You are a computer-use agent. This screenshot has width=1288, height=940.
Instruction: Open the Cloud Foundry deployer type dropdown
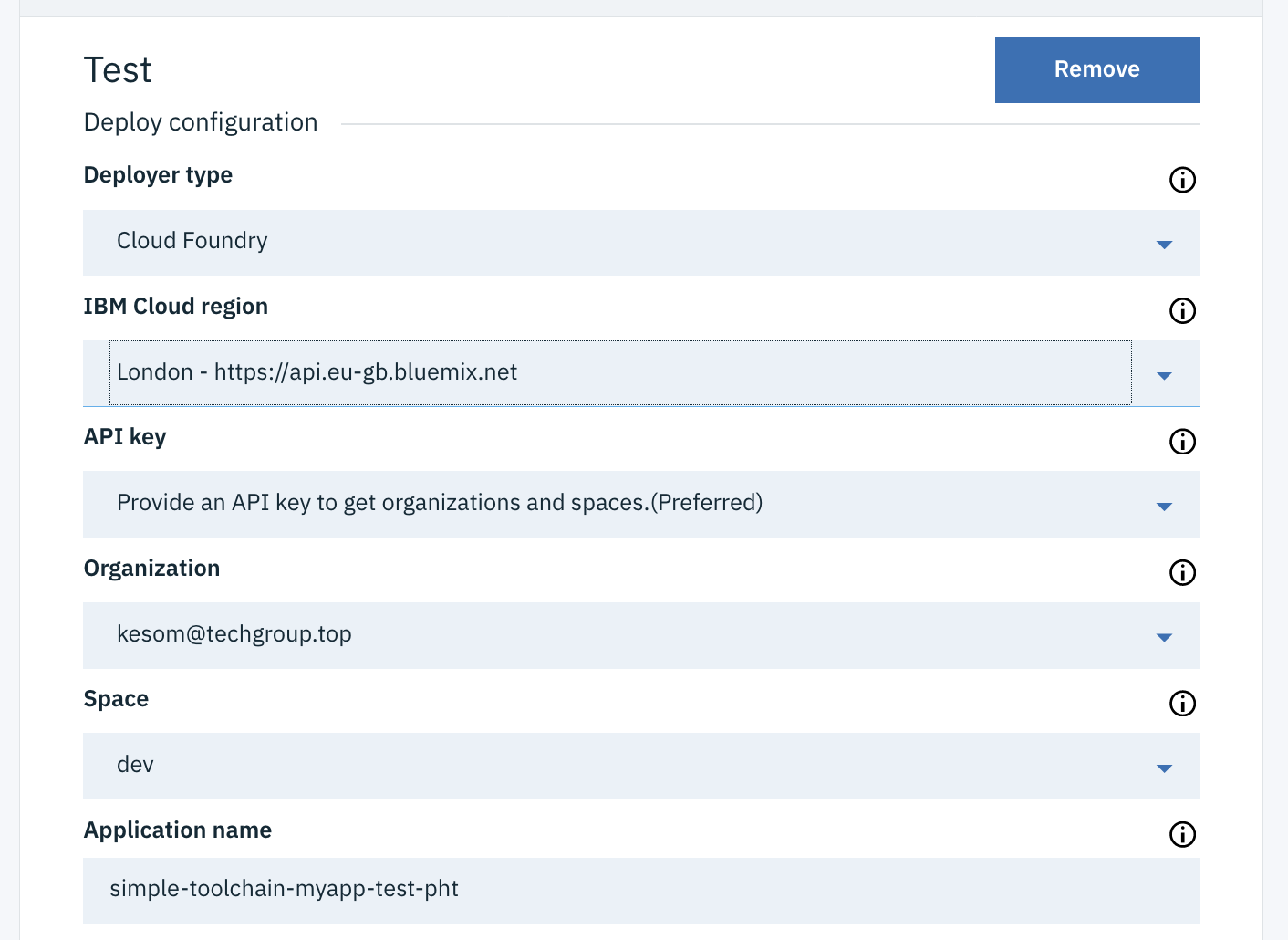coord(620,243)
